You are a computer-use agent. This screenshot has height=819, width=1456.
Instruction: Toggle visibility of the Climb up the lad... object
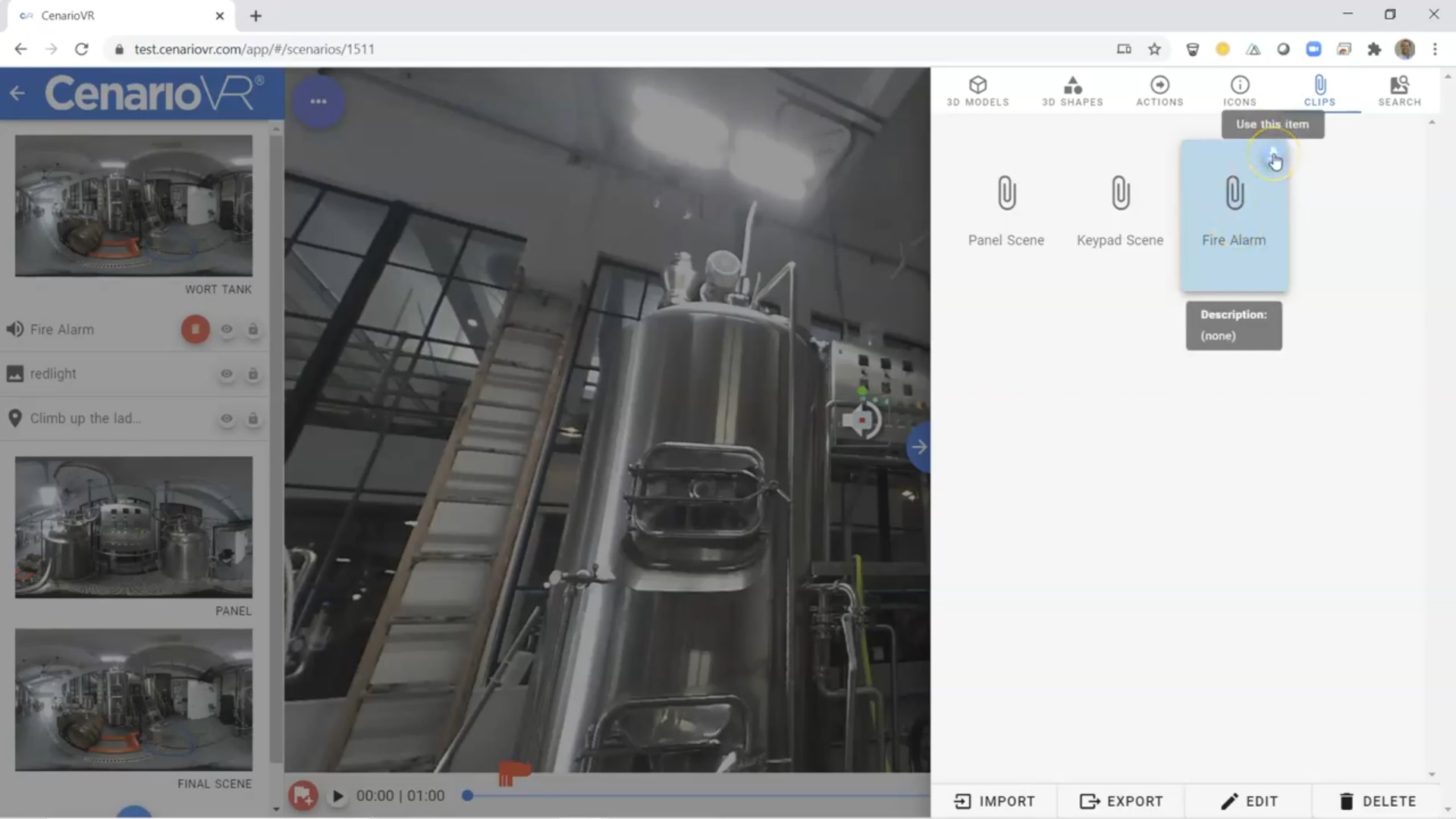[226, 419]
